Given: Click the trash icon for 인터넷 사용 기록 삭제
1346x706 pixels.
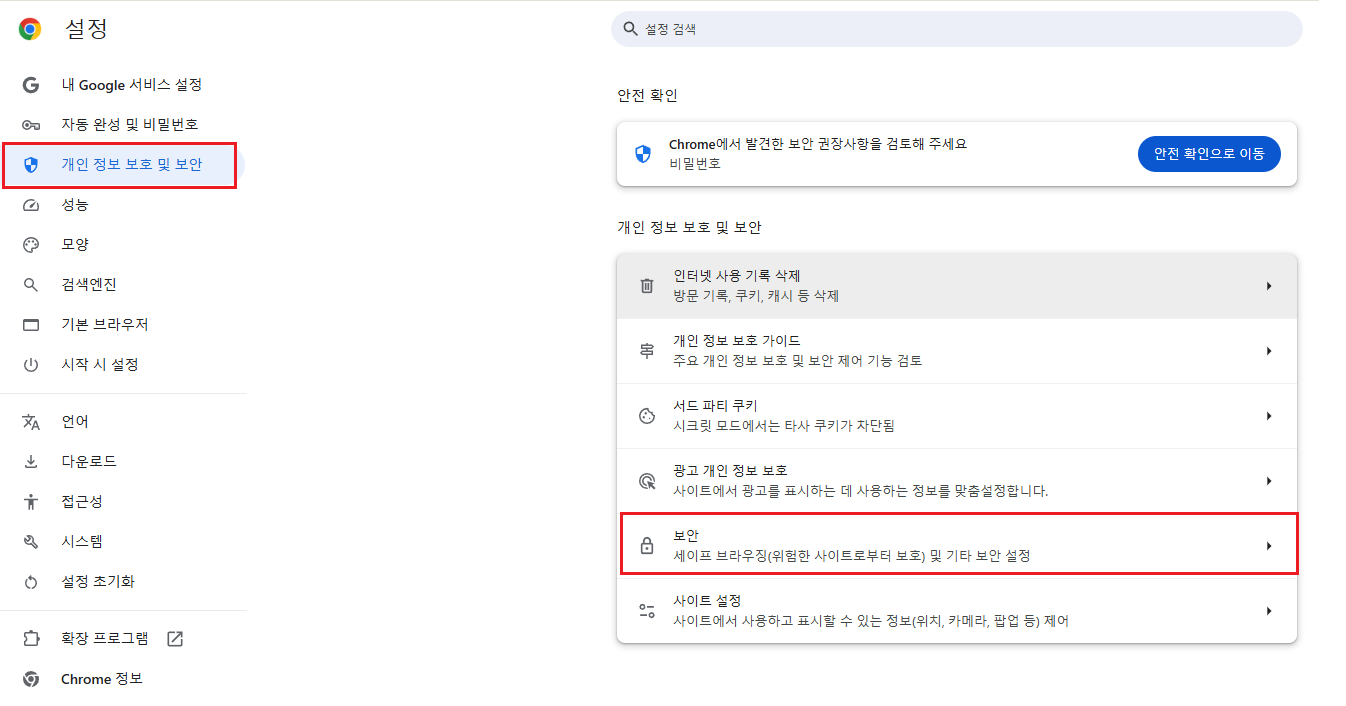Looking at the screenshot, I should point(647,286).
